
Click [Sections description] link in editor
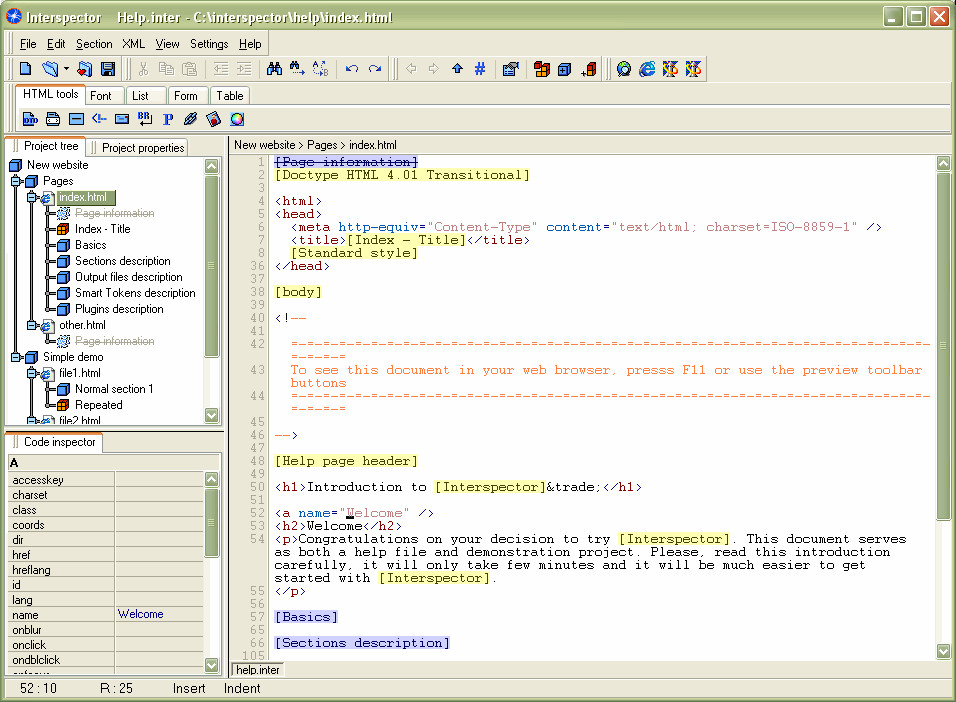pos(362,643)
